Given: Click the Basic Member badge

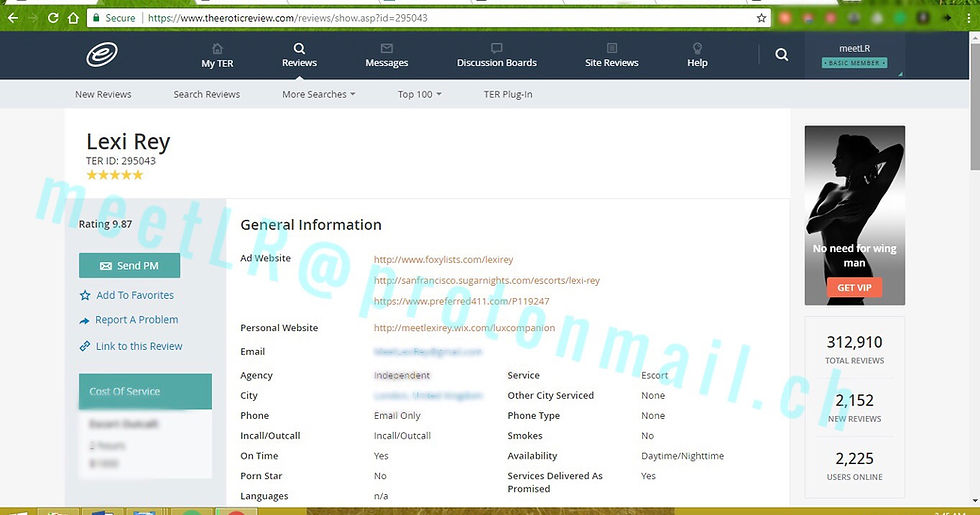Looking at the screenshot, I should [x=854, y=63].
